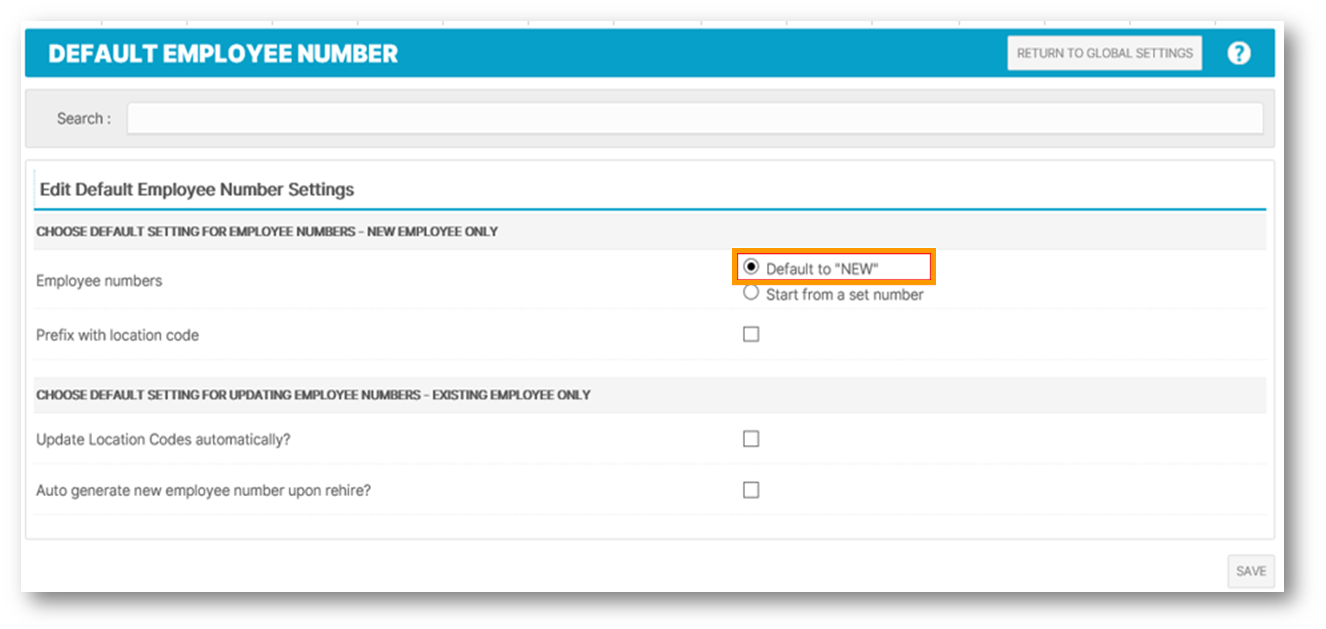Click "Auto generate new employee number upon rehire?" text
1326x629 pixels.
pos(203,491)
